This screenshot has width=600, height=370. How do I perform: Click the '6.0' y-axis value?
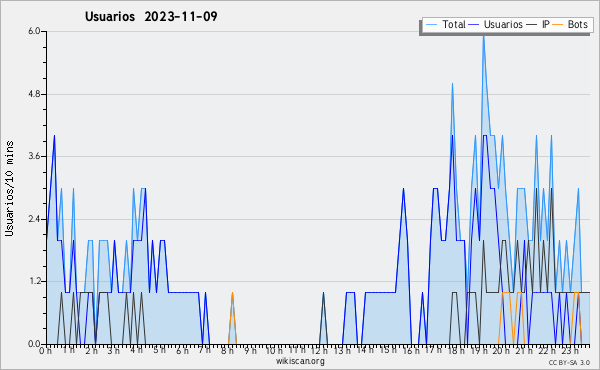point(34,31)
